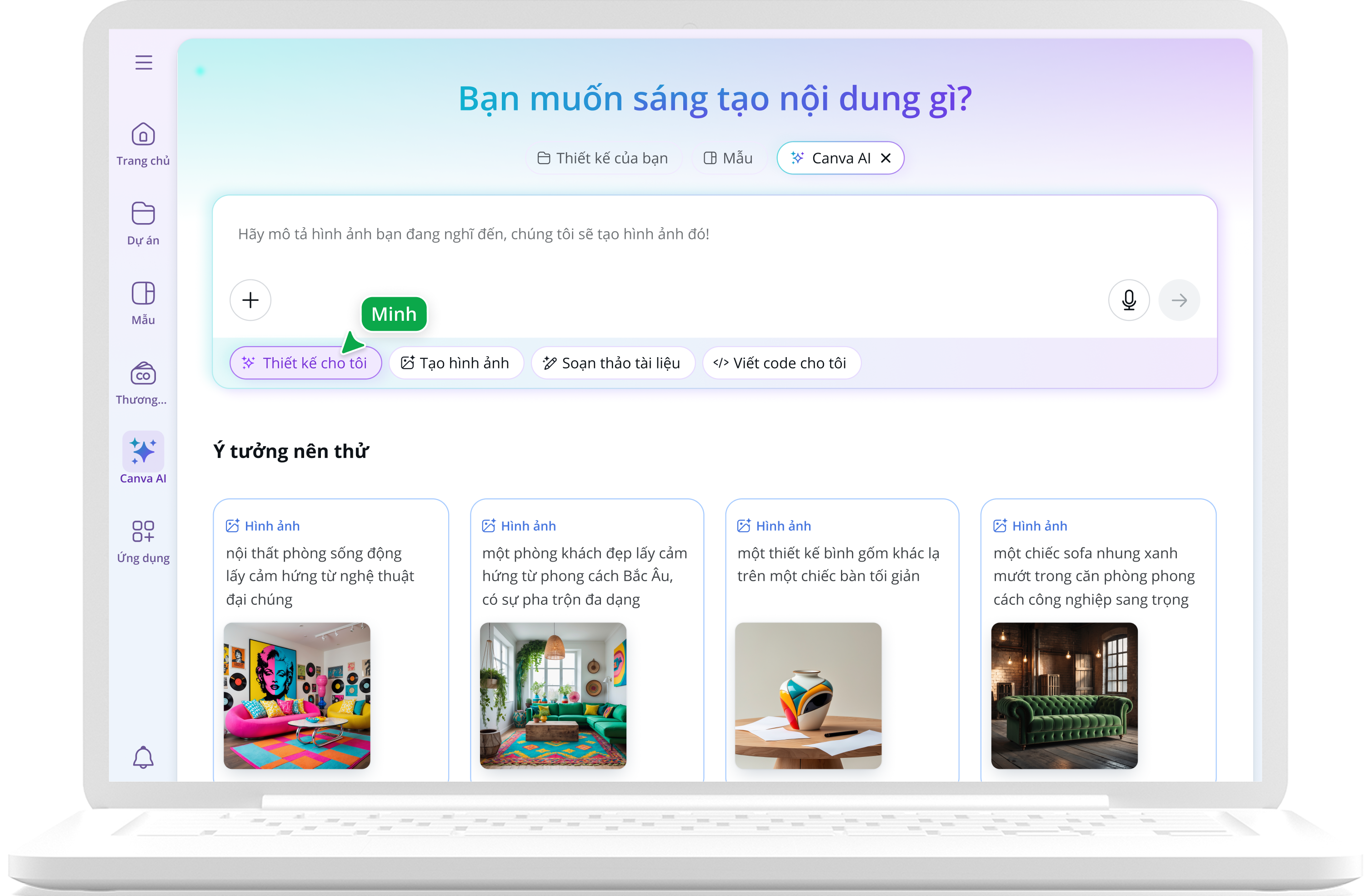Open Dự án from the sidebar
Image resolution: width=1371 pixels, height=896 pixels.
[143, 223]
